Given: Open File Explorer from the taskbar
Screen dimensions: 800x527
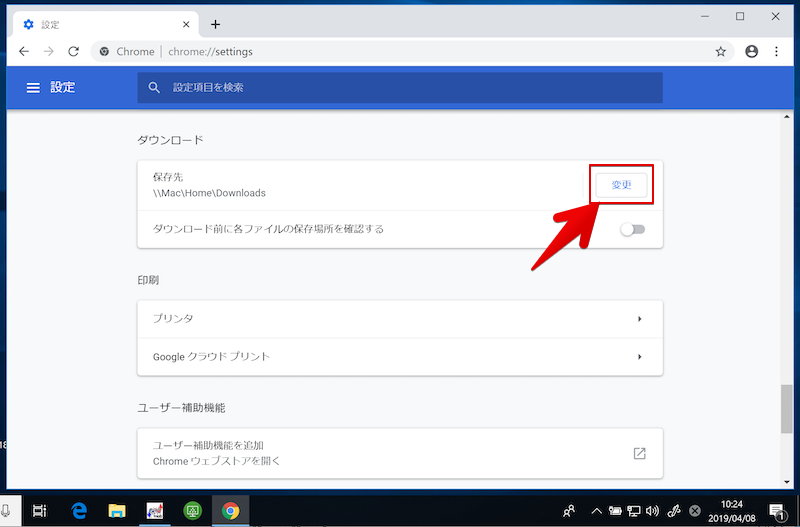Looking at the screenshot, I should [x=116, y=510].
